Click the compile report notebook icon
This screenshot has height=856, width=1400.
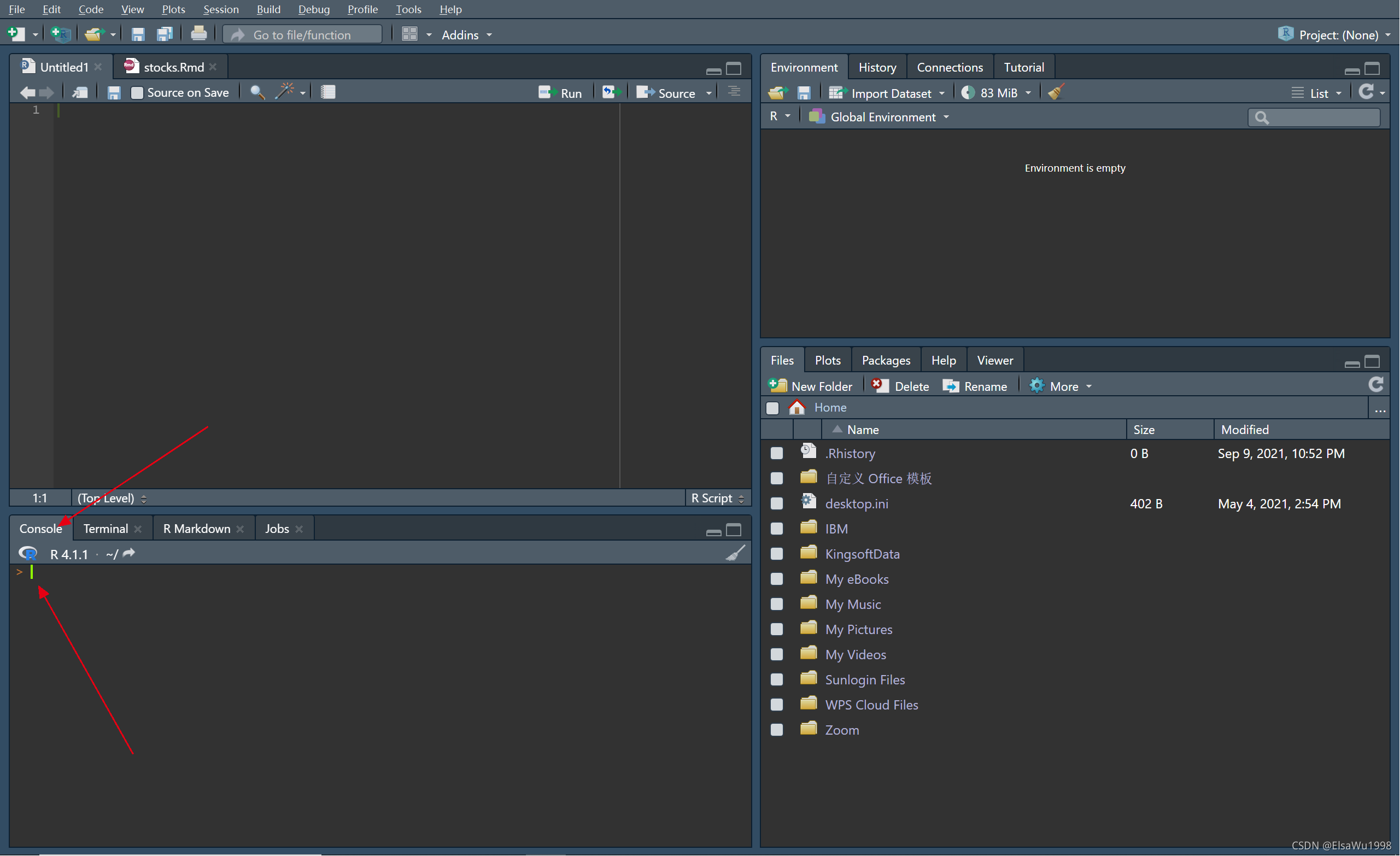point(328,92)
